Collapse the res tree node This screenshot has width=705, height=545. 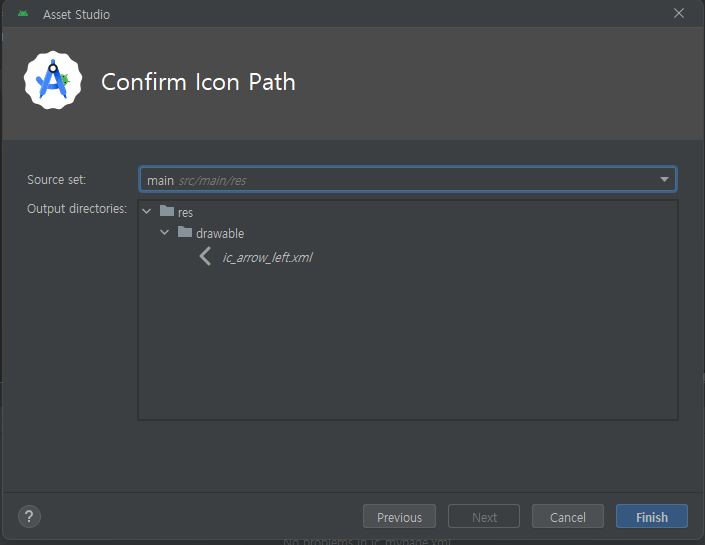pos(147,211)
